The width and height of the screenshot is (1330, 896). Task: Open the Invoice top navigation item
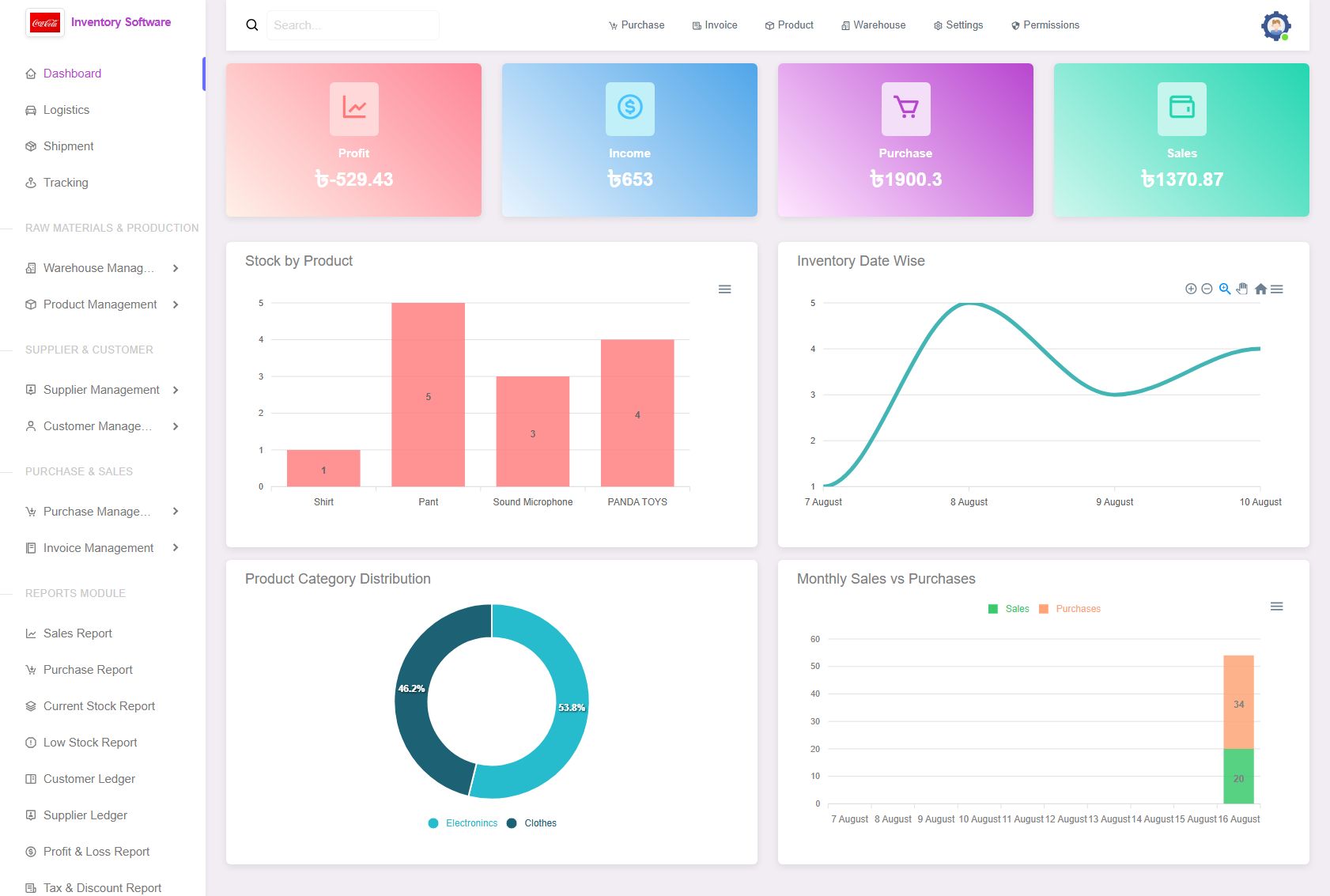tap(715, 25)
